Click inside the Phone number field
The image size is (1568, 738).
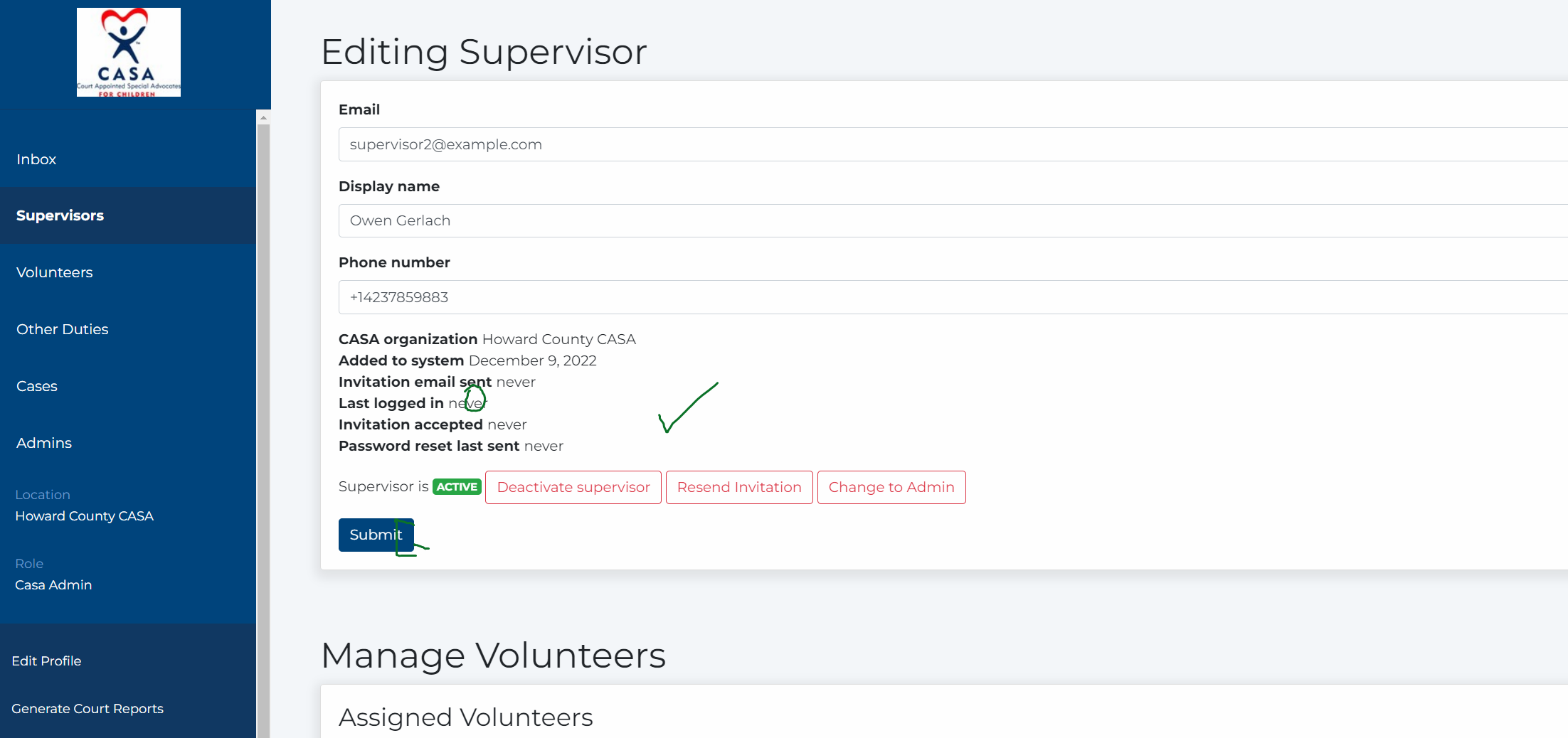tap(640, 297)
